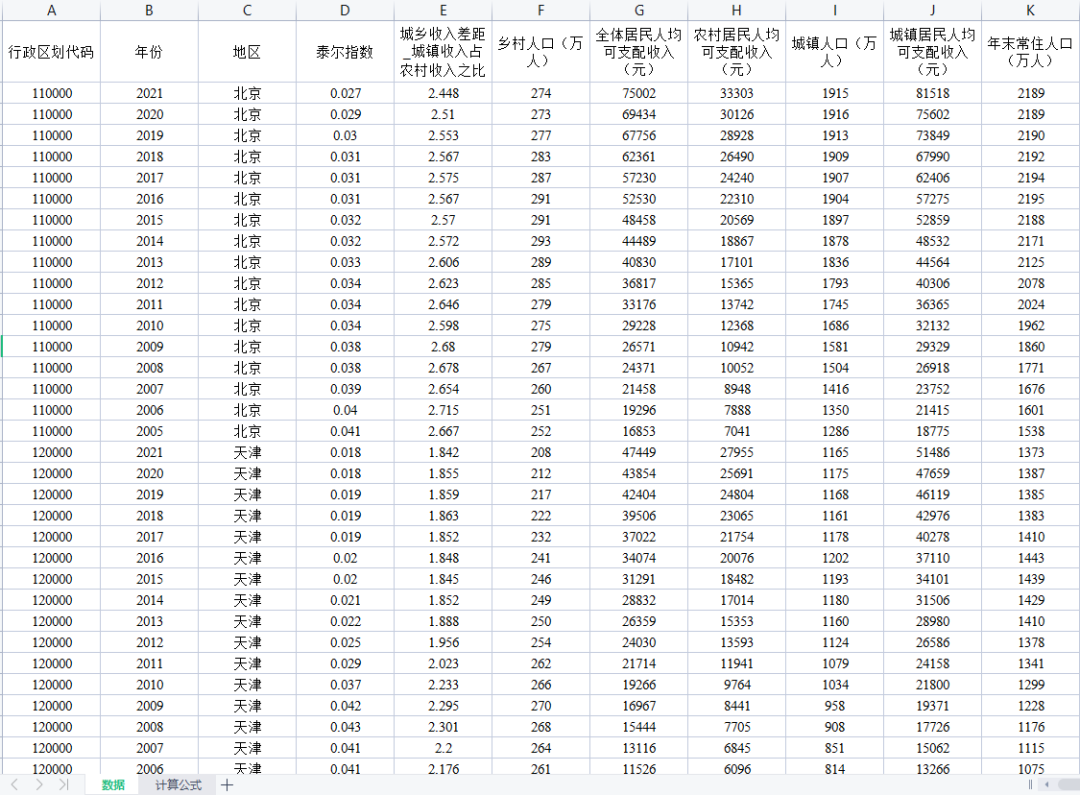
Task: Select the 数据 sheet tab
Action: pyautogui.click(x=114, y=785)
